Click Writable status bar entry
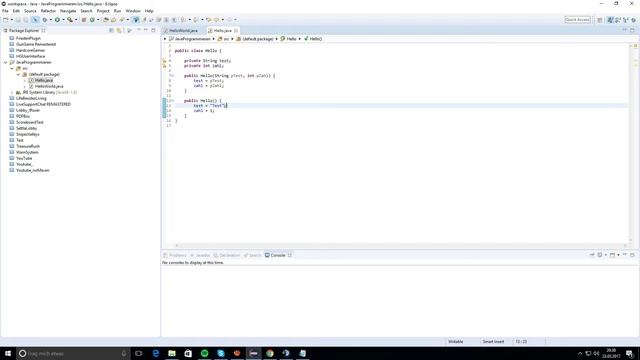 pos(456,342)
